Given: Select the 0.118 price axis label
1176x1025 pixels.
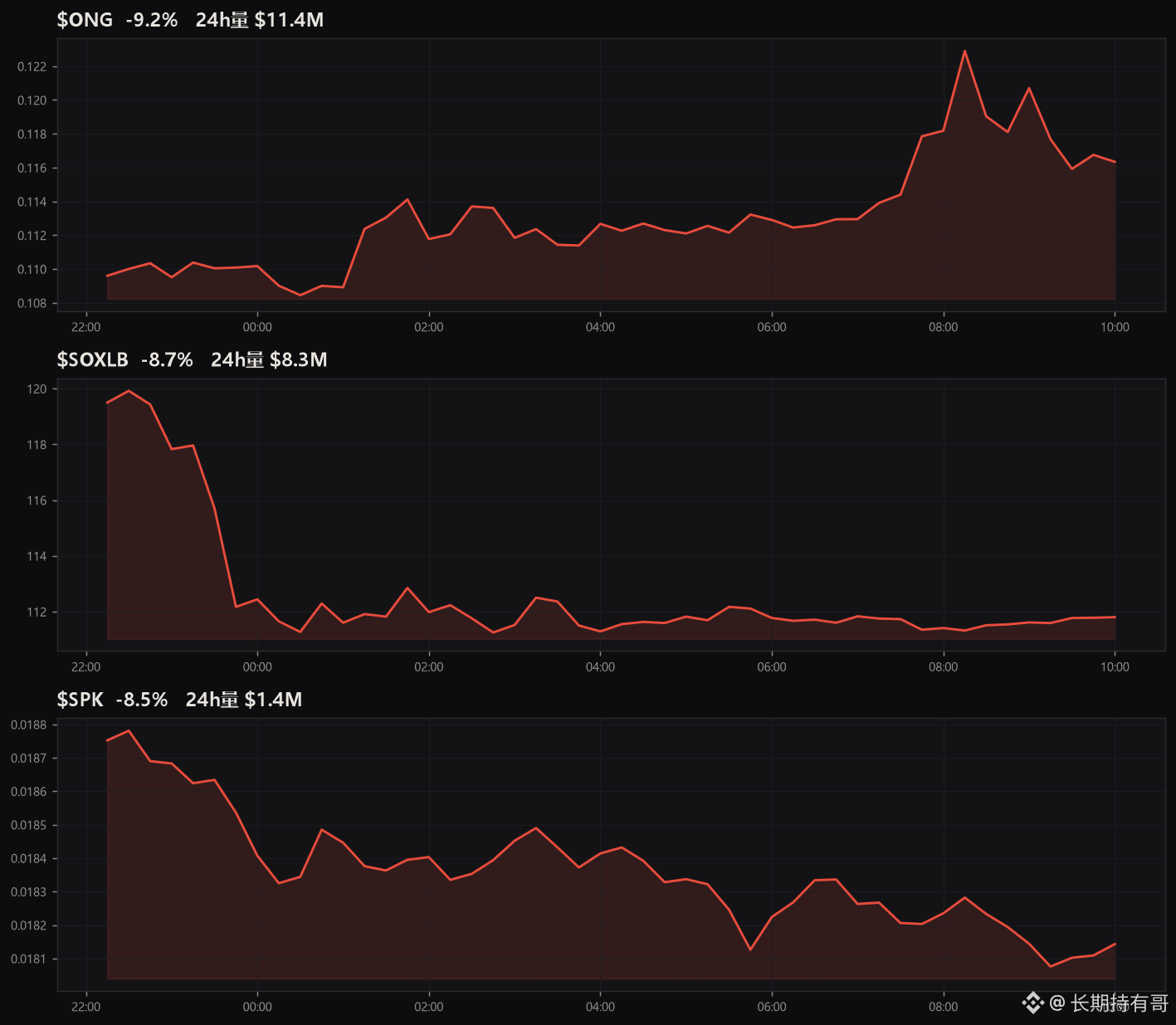Looking at the screenshot, I should pos(32,134).
